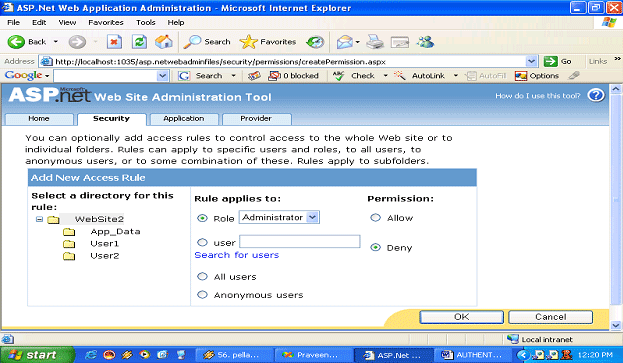623x363 pixels.
Task: Click the green Go arrow button
Action: (550, 61)
